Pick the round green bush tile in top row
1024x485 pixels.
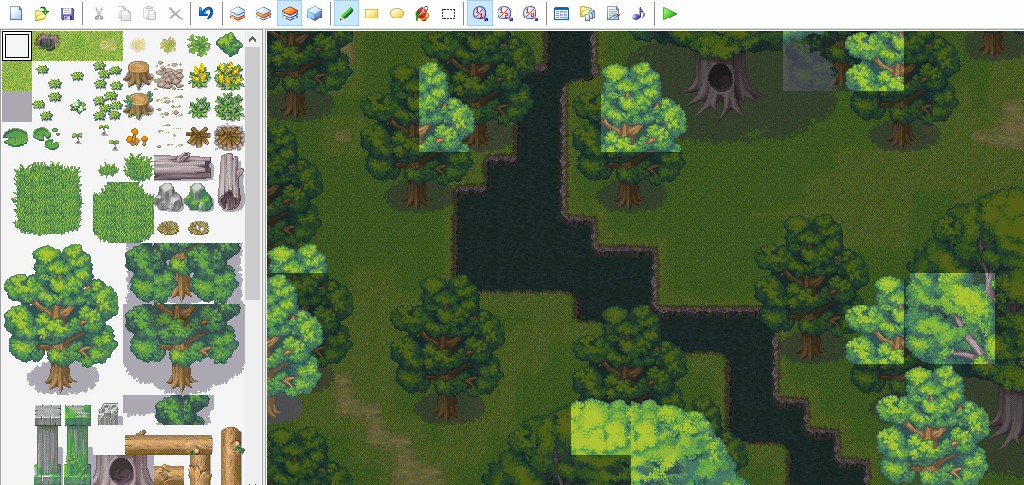[x=229, y=45]
